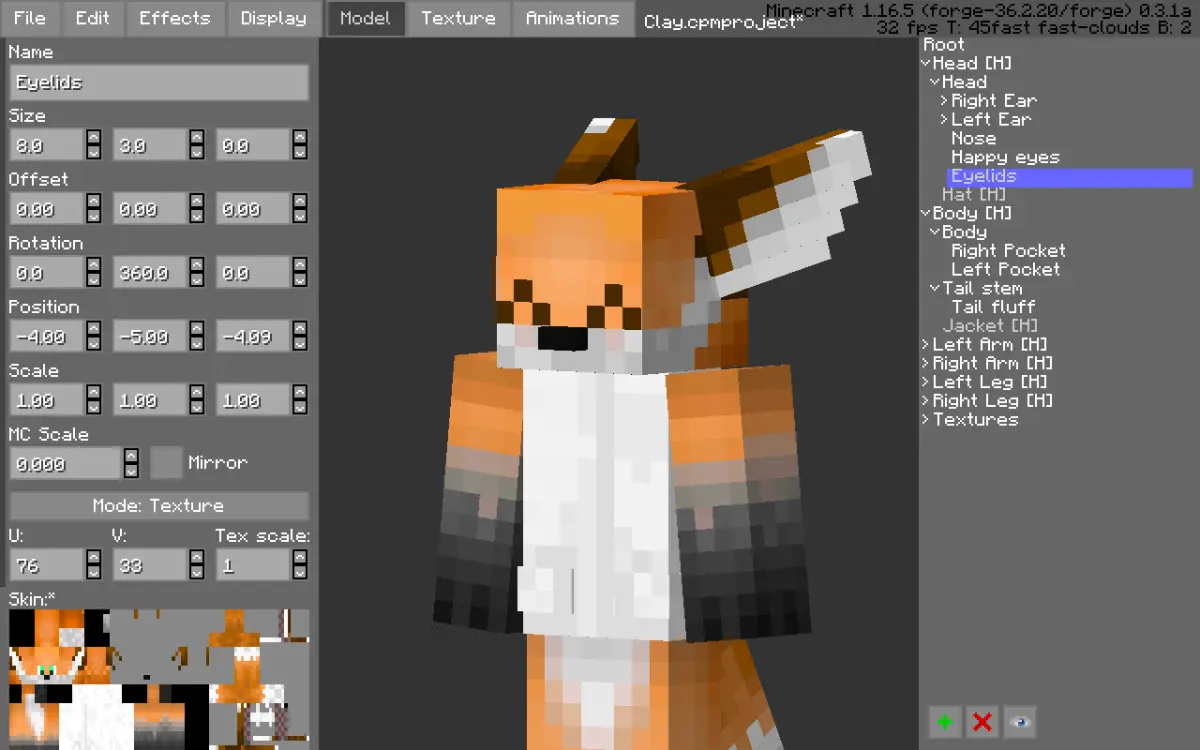Enable the Mirror checkbox
The height and width of the screenshot is (750, 1200).
click(165, 463)
